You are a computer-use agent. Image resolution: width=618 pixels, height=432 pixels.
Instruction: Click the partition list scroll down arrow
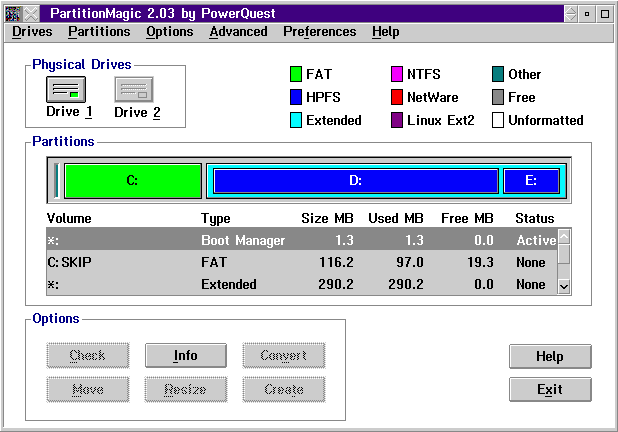[564, 286]
